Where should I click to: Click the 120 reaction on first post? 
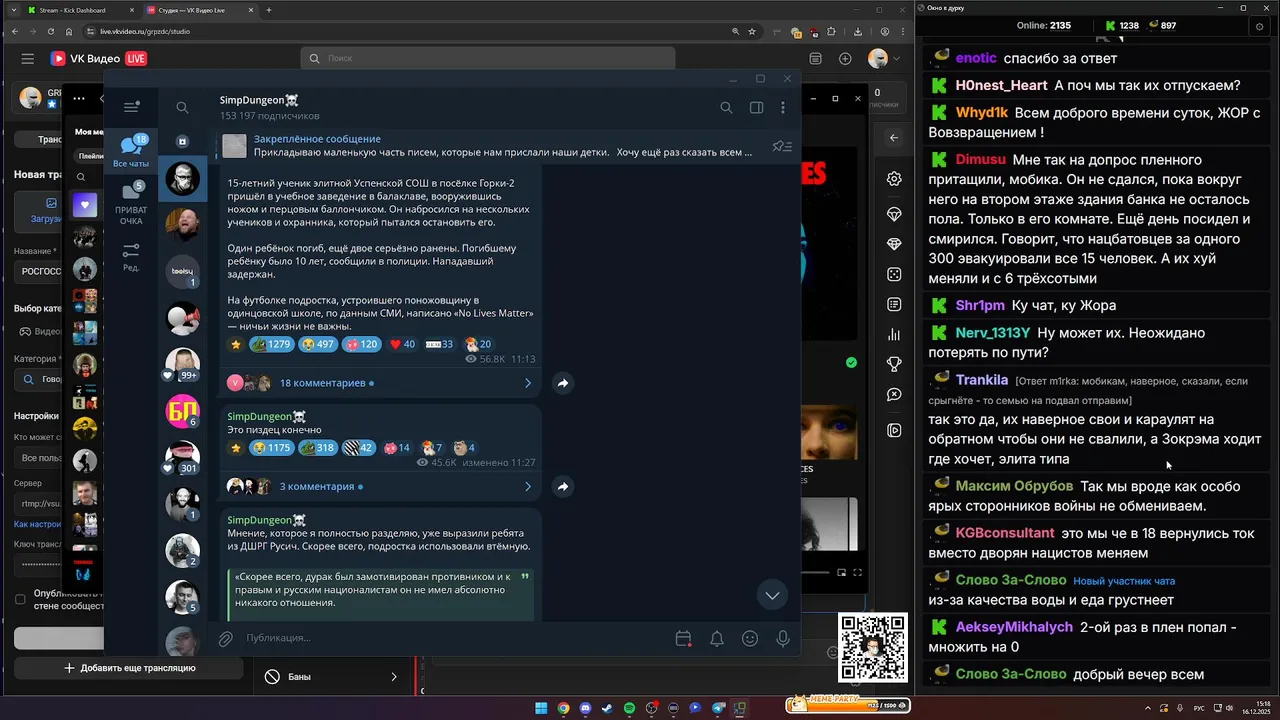[362, 344]
